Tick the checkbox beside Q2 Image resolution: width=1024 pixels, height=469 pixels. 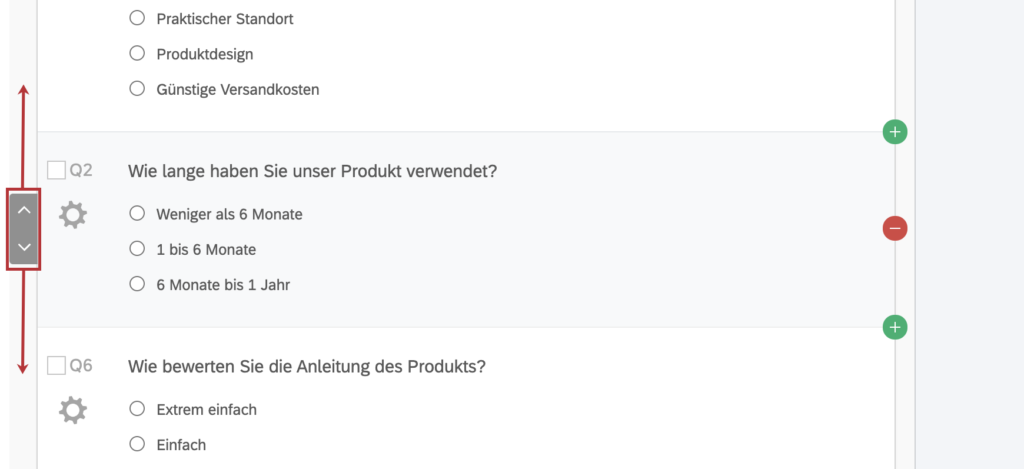(56, 170)
